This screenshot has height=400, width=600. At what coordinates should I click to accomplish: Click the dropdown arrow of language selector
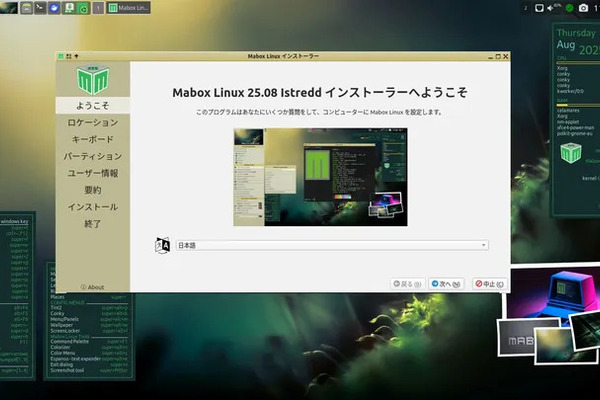point(484,244)
